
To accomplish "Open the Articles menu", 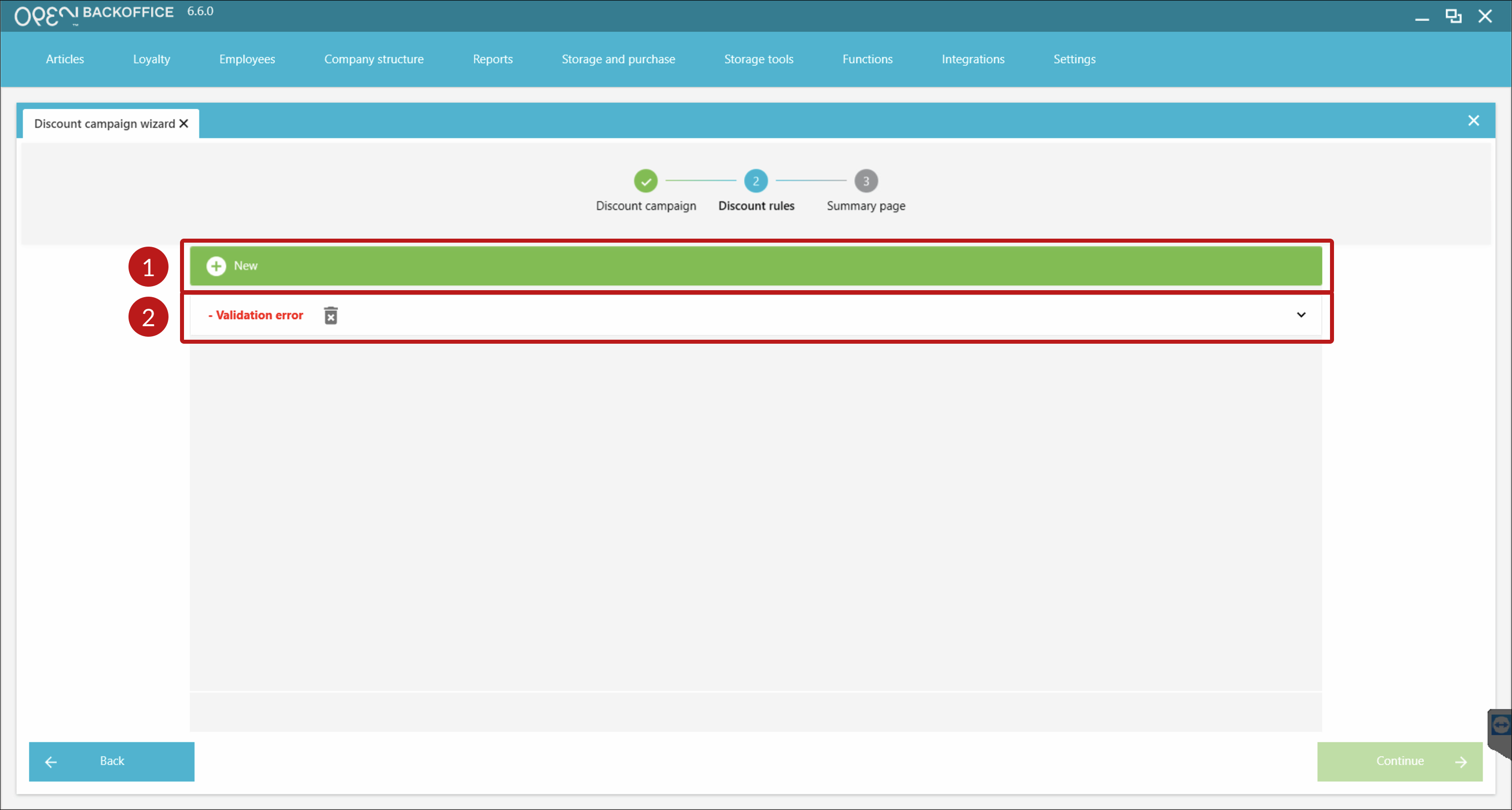I will 64,60.
